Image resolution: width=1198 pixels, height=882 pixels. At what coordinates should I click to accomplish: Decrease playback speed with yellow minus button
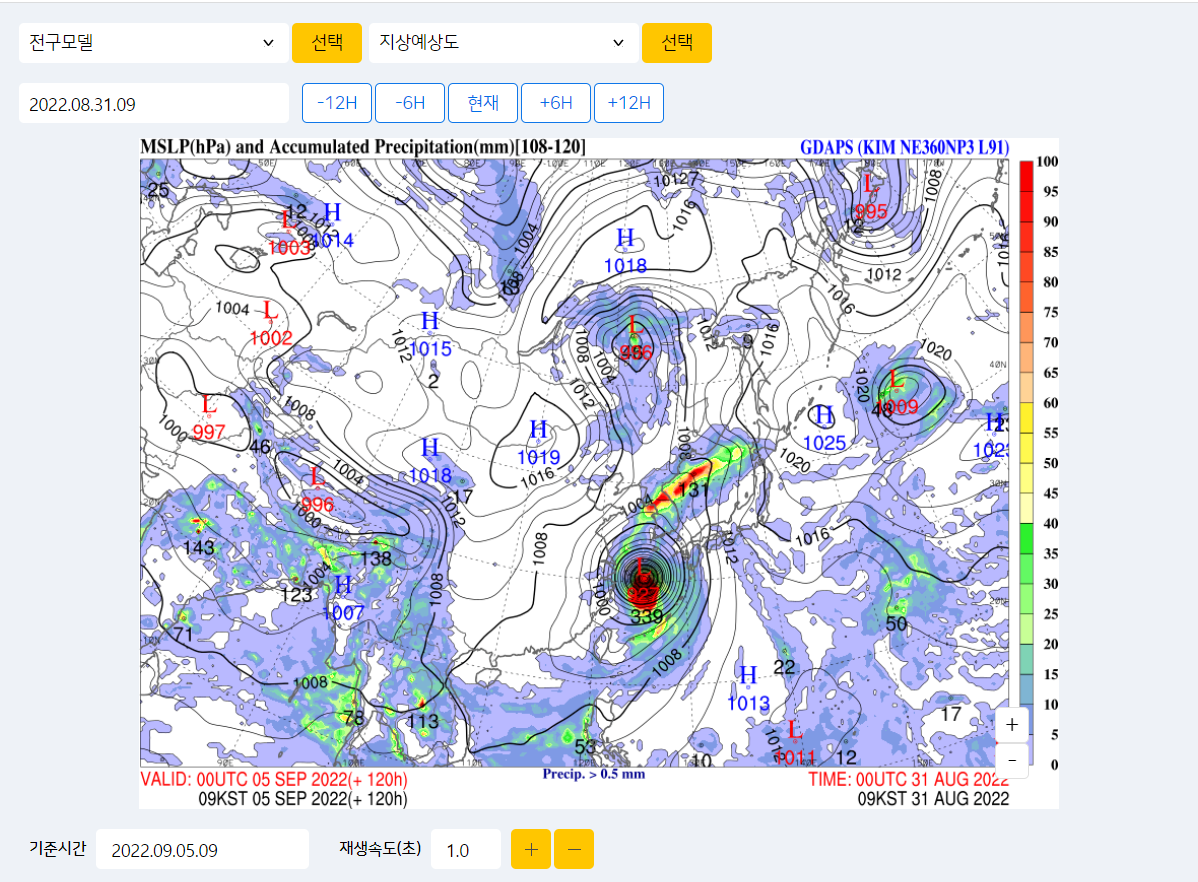point(574,849)
